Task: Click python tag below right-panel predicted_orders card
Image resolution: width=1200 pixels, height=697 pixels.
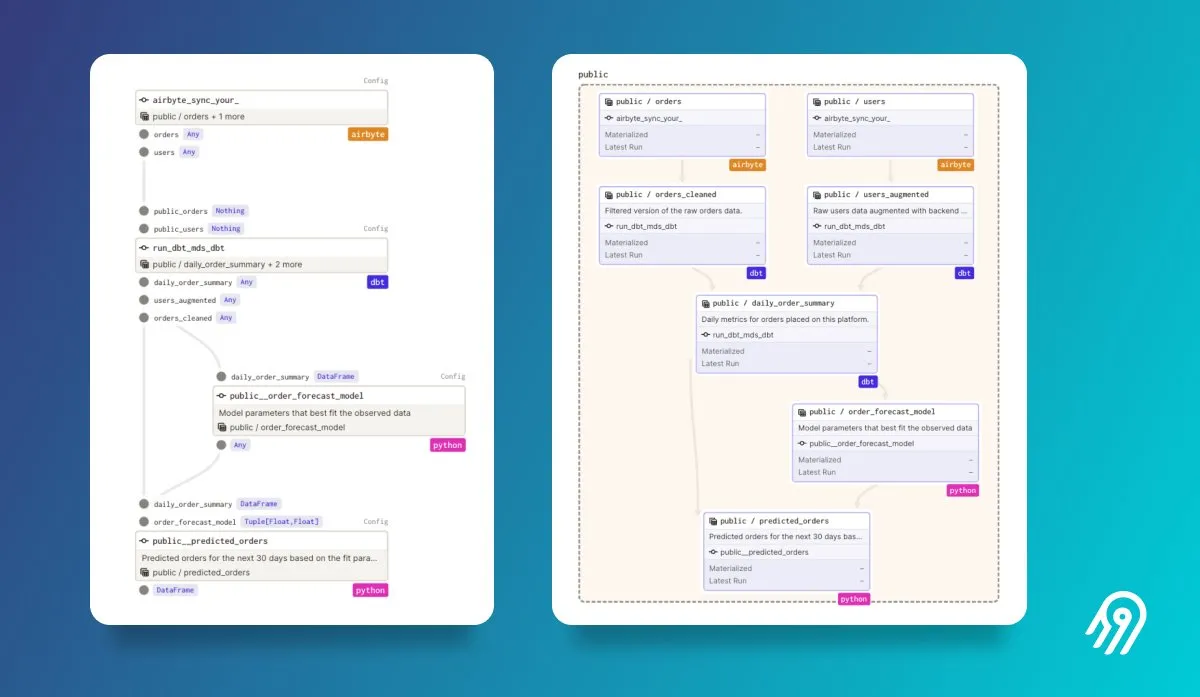Action: (853, 599)
